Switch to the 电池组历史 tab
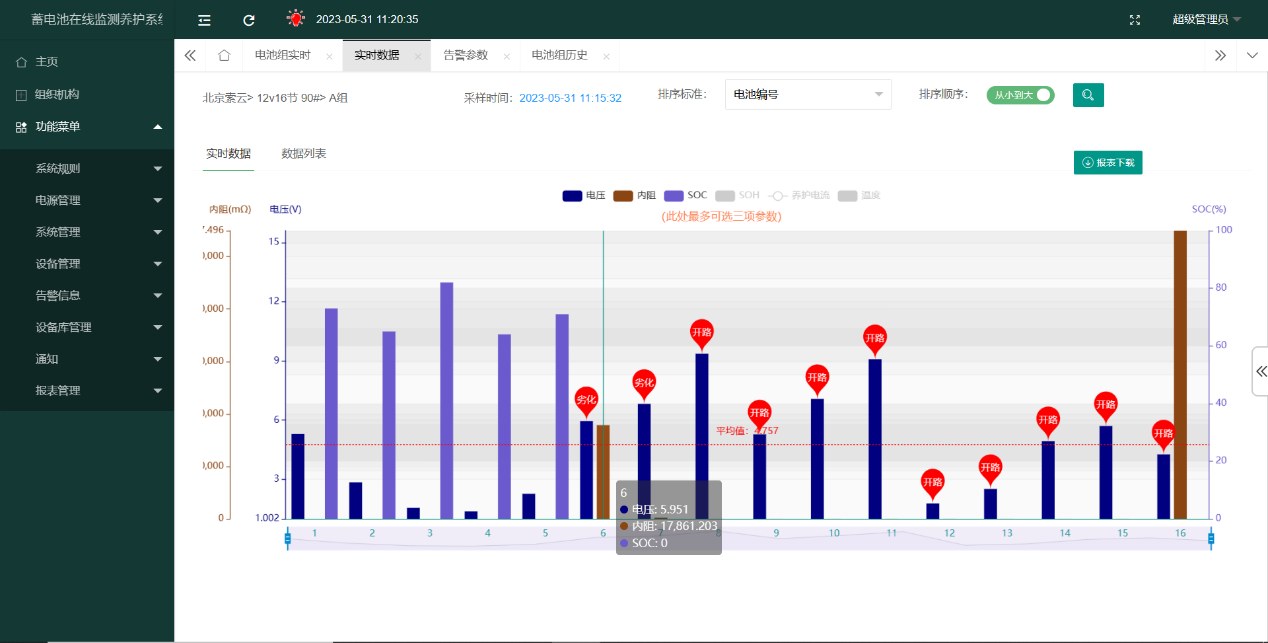The height and width of the screenshot is (643, 1268). 560,56
